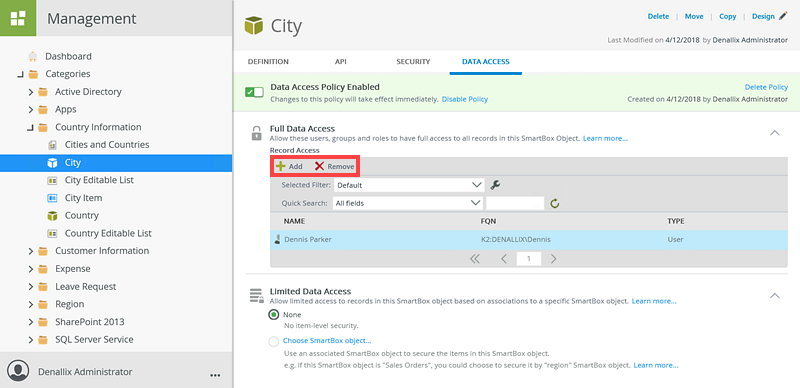Expand the Apps folder arrow
The width and height of the screenshot is (800, 388).
(x=31, y=110)
